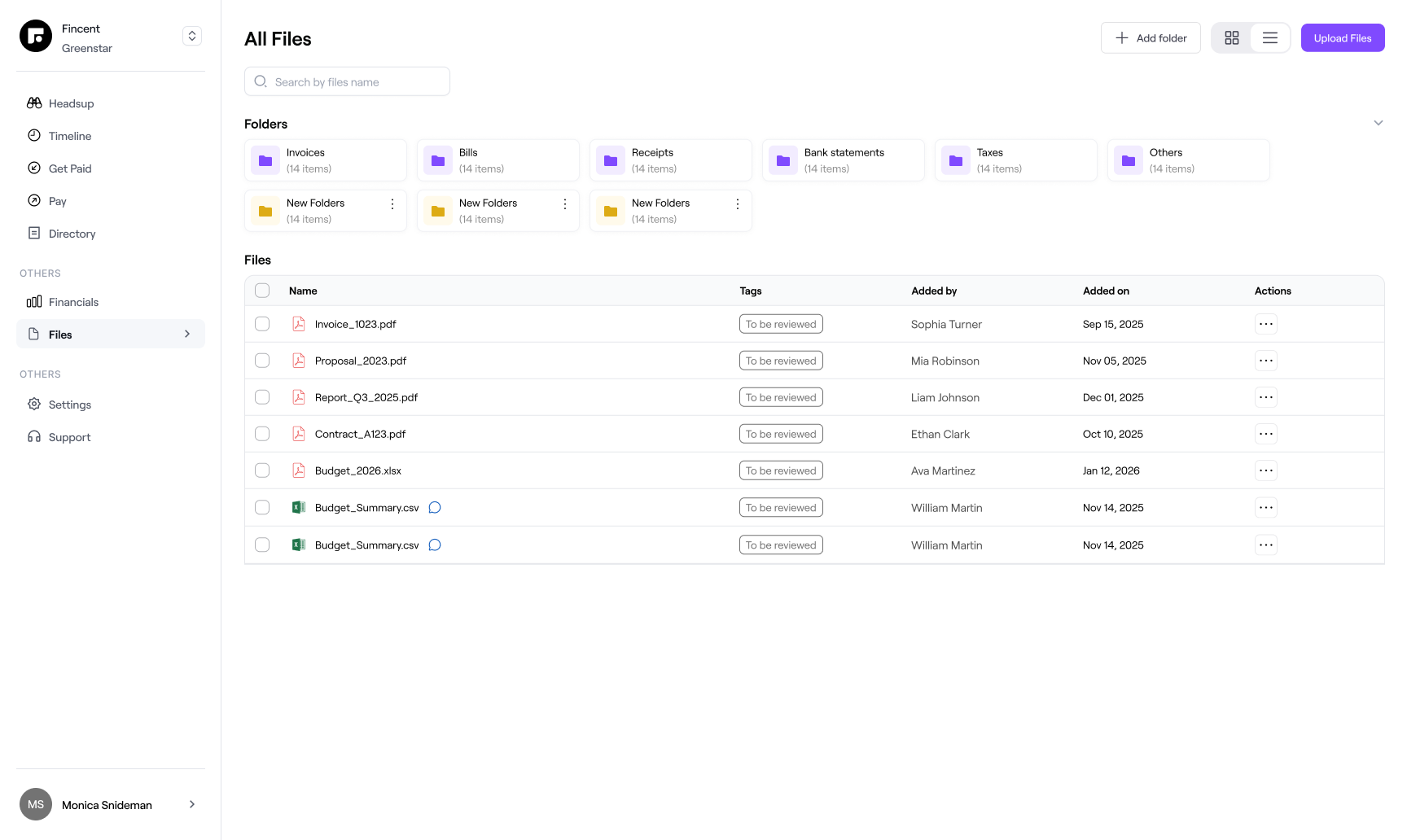1407x840 pixels.
Task: Check the box for Invoice_1023.pdf
Action: click(x=262, y=324)
